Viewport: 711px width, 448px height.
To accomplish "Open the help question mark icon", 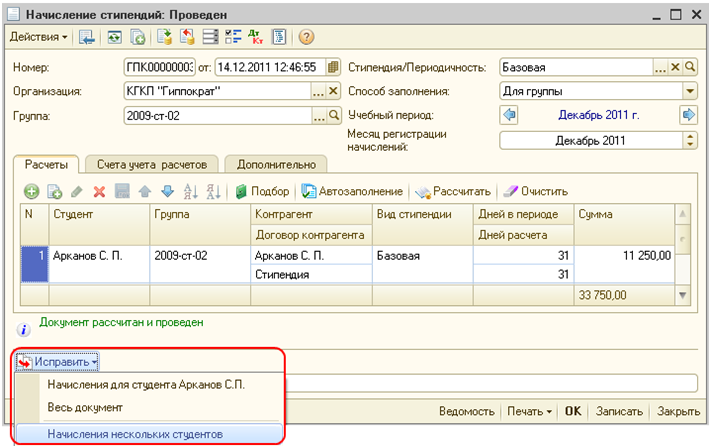I will pyautogui.click(x=306, y=37).
